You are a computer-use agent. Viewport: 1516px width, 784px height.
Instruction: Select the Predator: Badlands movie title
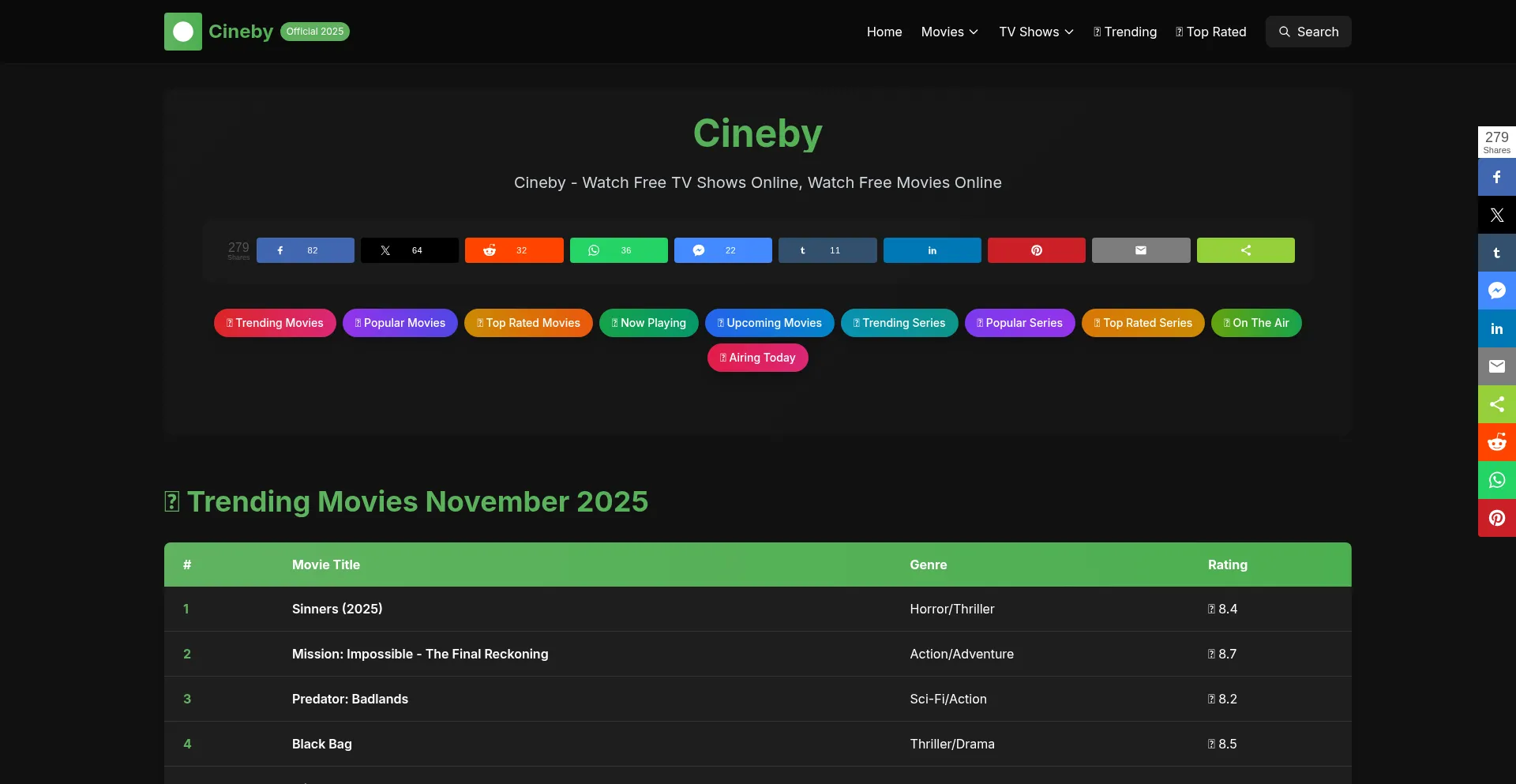point(350,699)
